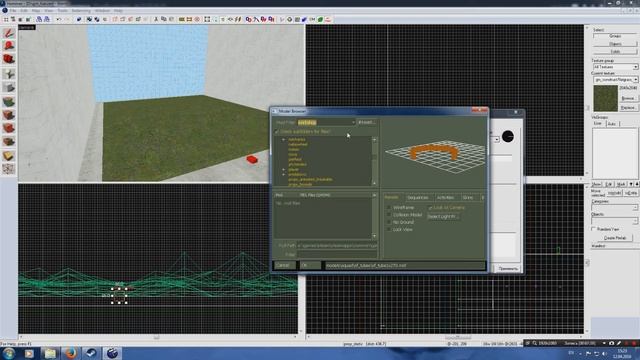Click the Carve toolbar icon
This screenshot has height=360, width=640.
(79, 19)
